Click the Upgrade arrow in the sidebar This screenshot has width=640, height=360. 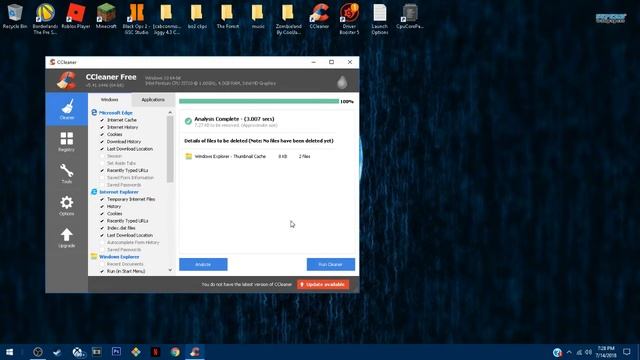(x=67, y=238)
